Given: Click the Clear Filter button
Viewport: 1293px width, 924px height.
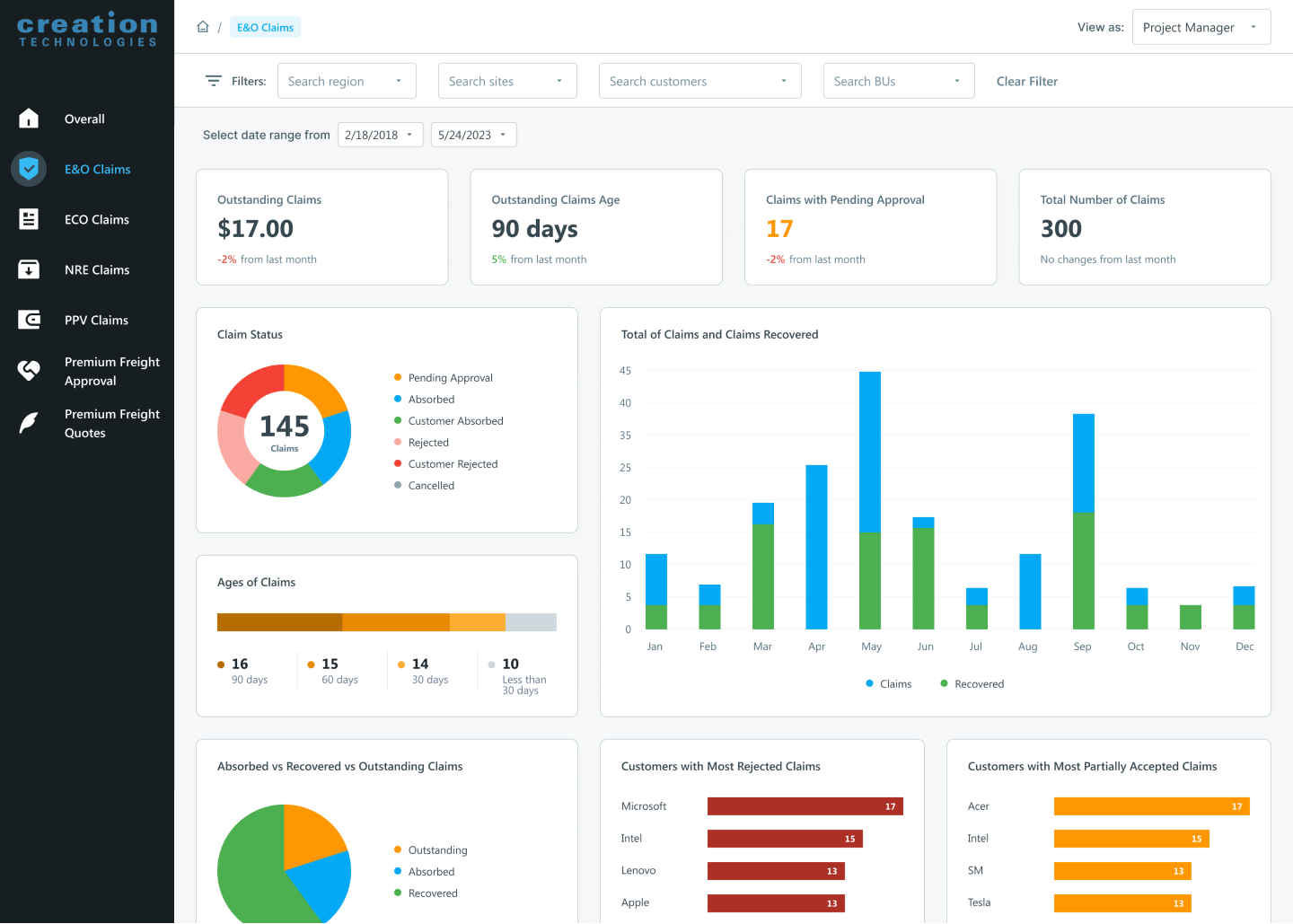Looking at the screenshot, I should click(x=1026, y=82).
